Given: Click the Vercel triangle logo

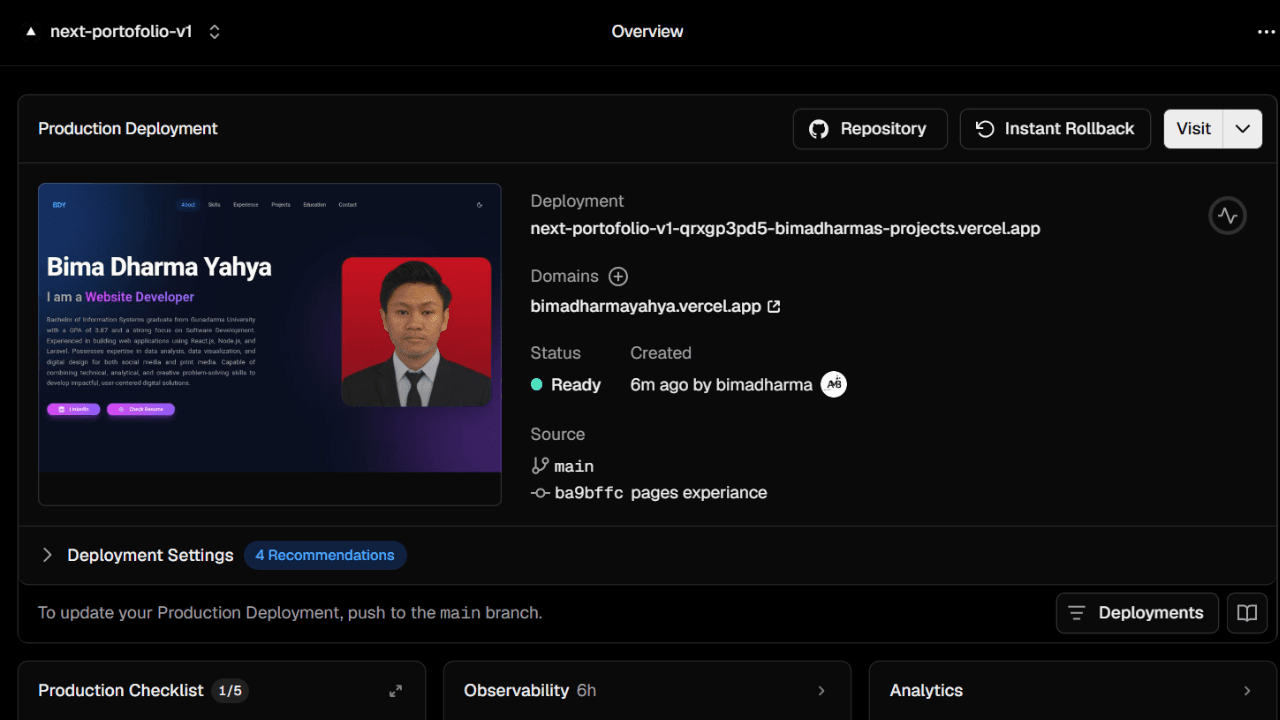Looking at the screenshot, I should [31, 32].
